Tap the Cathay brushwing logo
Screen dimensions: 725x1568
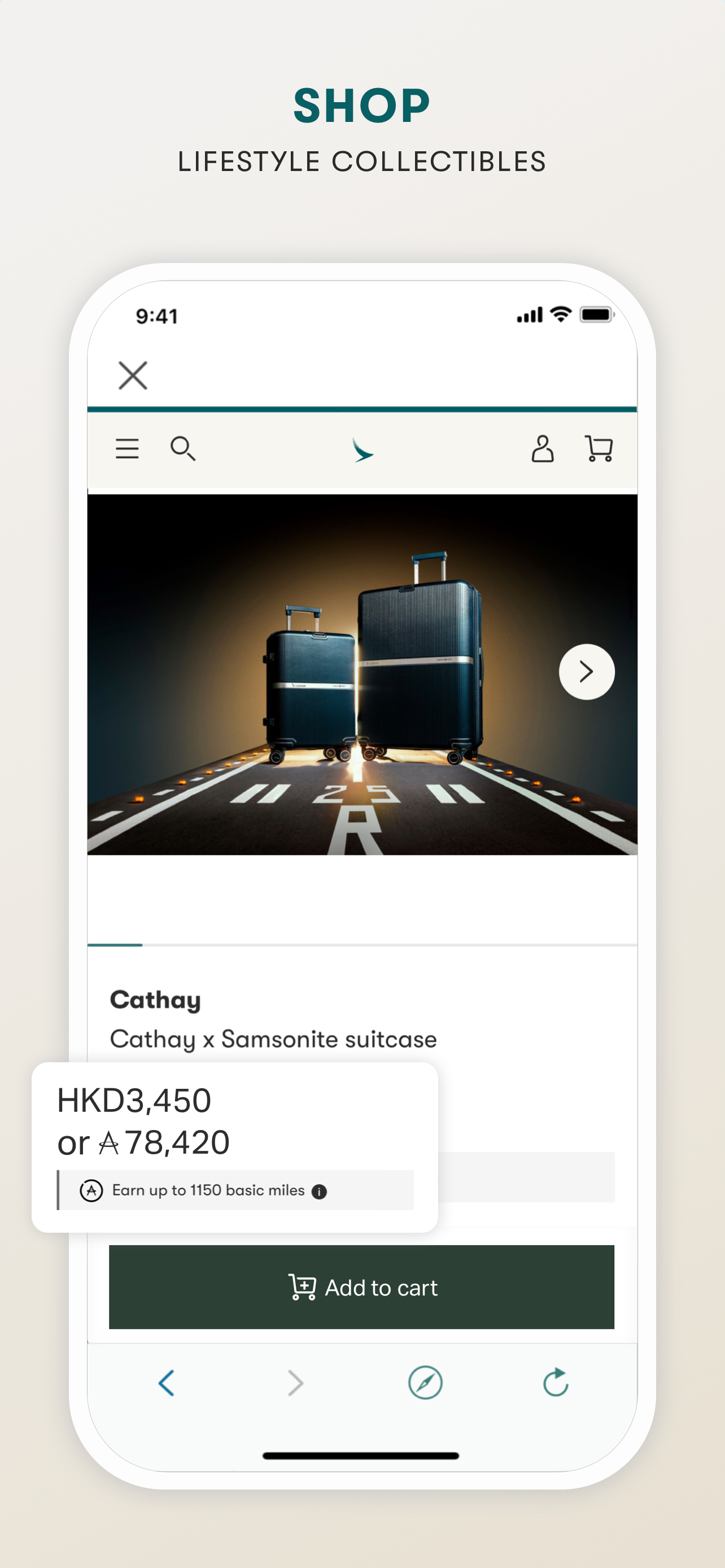click(x=363, y=450)
